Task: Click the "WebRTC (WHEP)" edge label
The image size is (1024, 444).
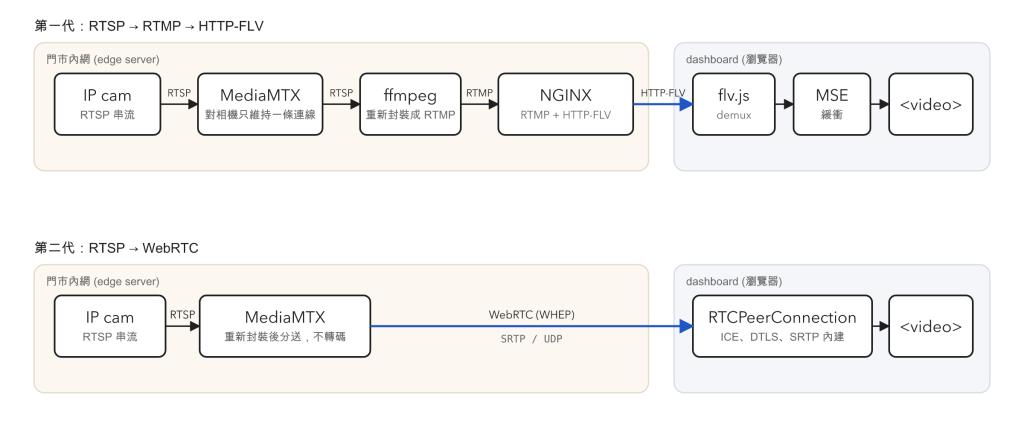Action: 532,315
